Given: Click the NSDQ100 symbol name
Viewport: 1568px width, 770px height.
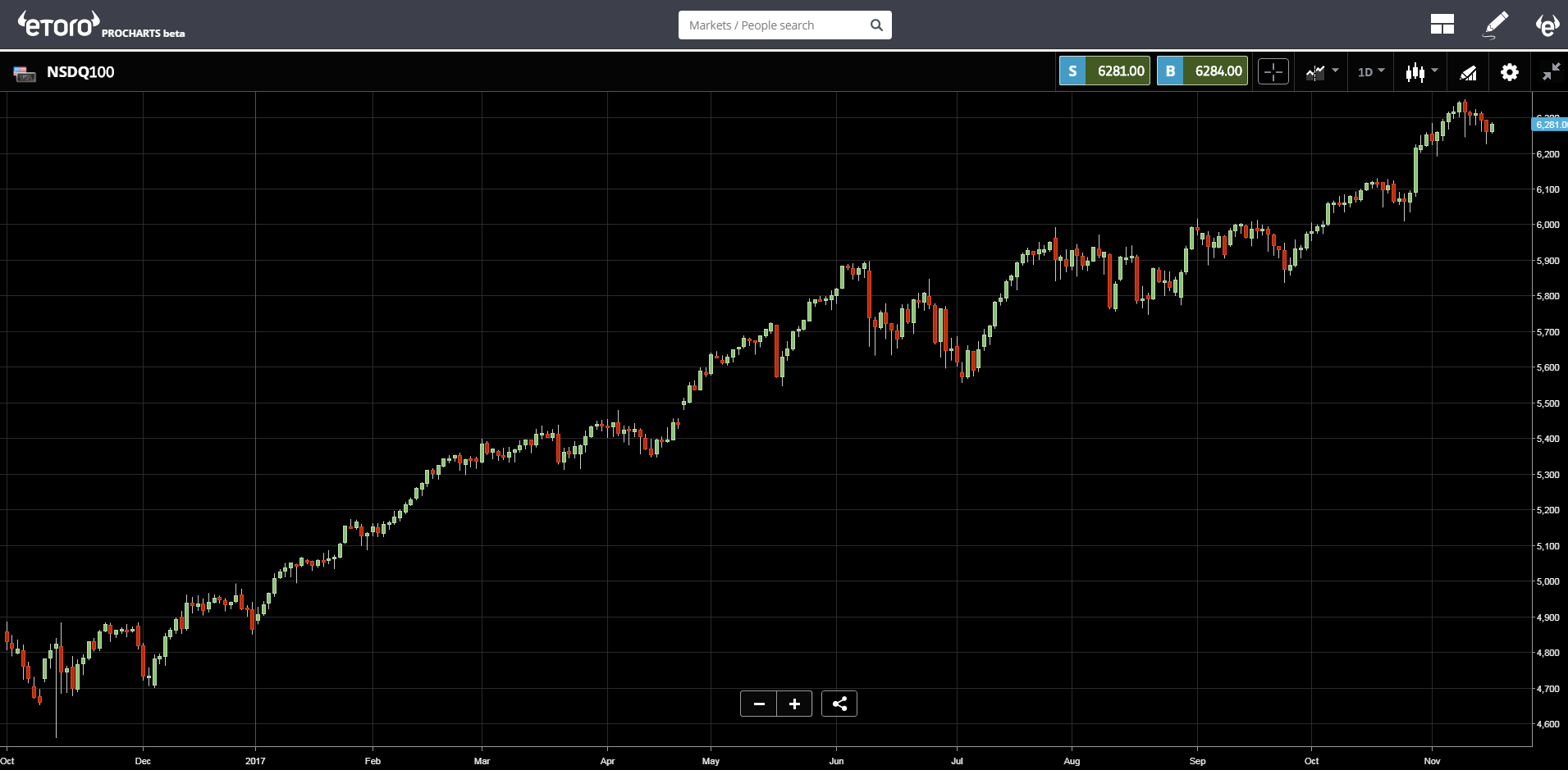Looking at the screenshot, I should coord(80,72).
